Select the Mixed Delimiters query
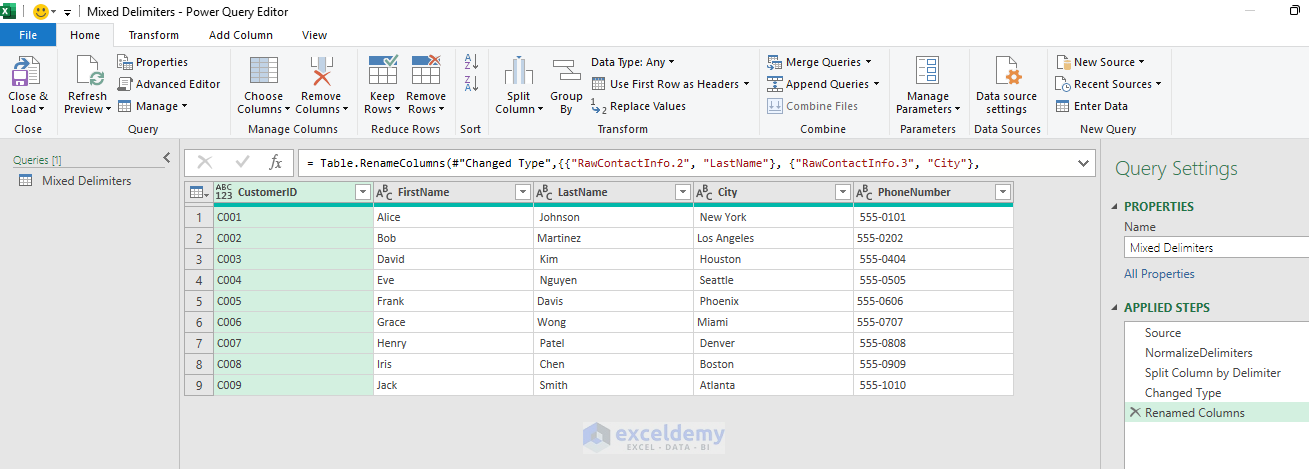The image size is (1309, 469). (x=86, y=181)
